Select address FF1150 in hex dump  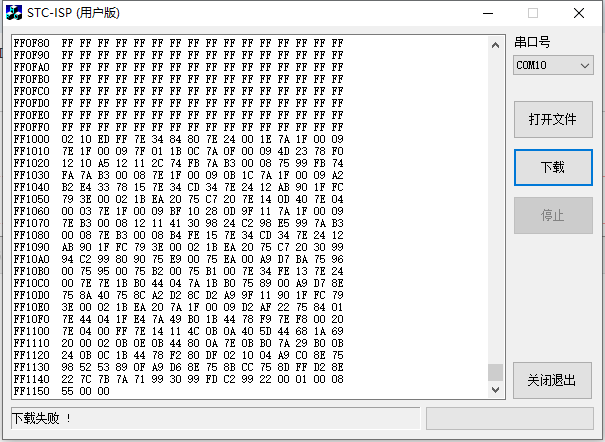(x=32, y=391)
